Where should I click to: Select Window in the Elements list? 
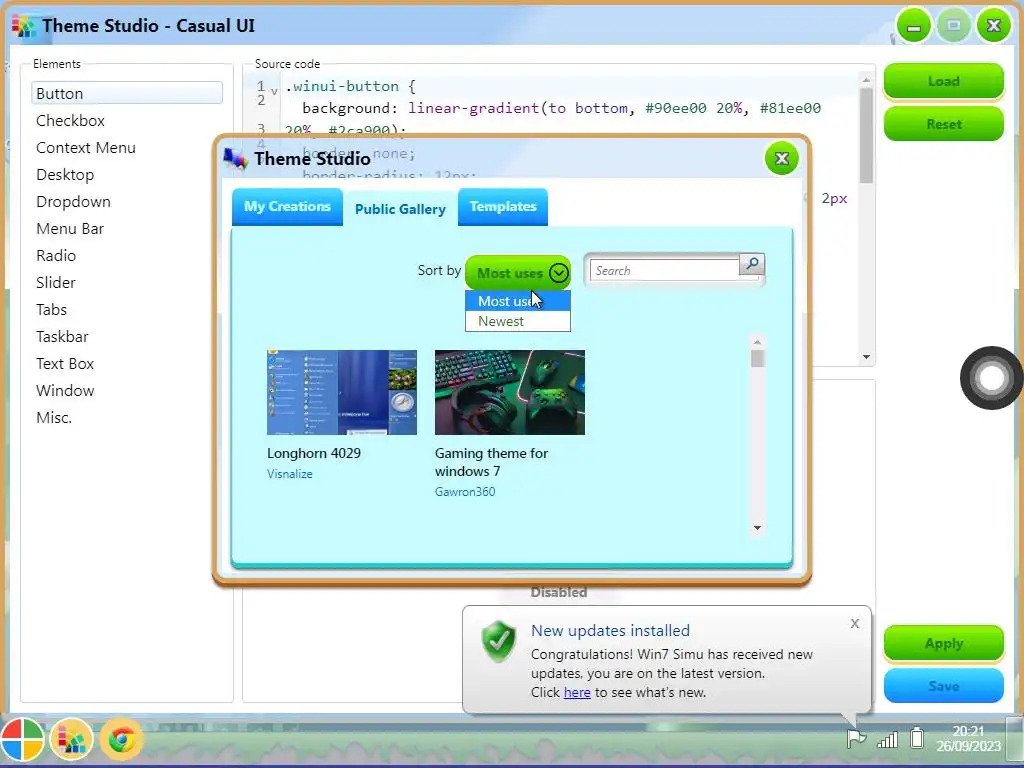pos(127,391)
